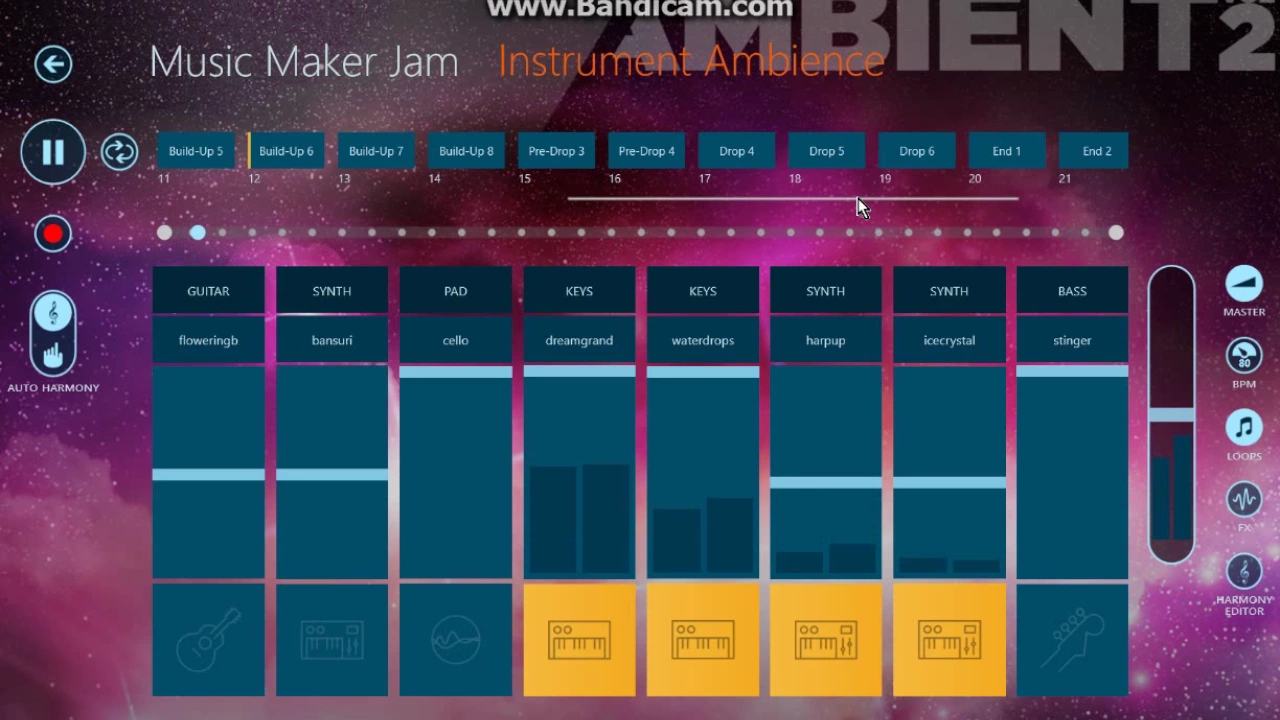Open the Instrument Ambience style title
The image size is (1280, 720).
click(x=691, y=62)
